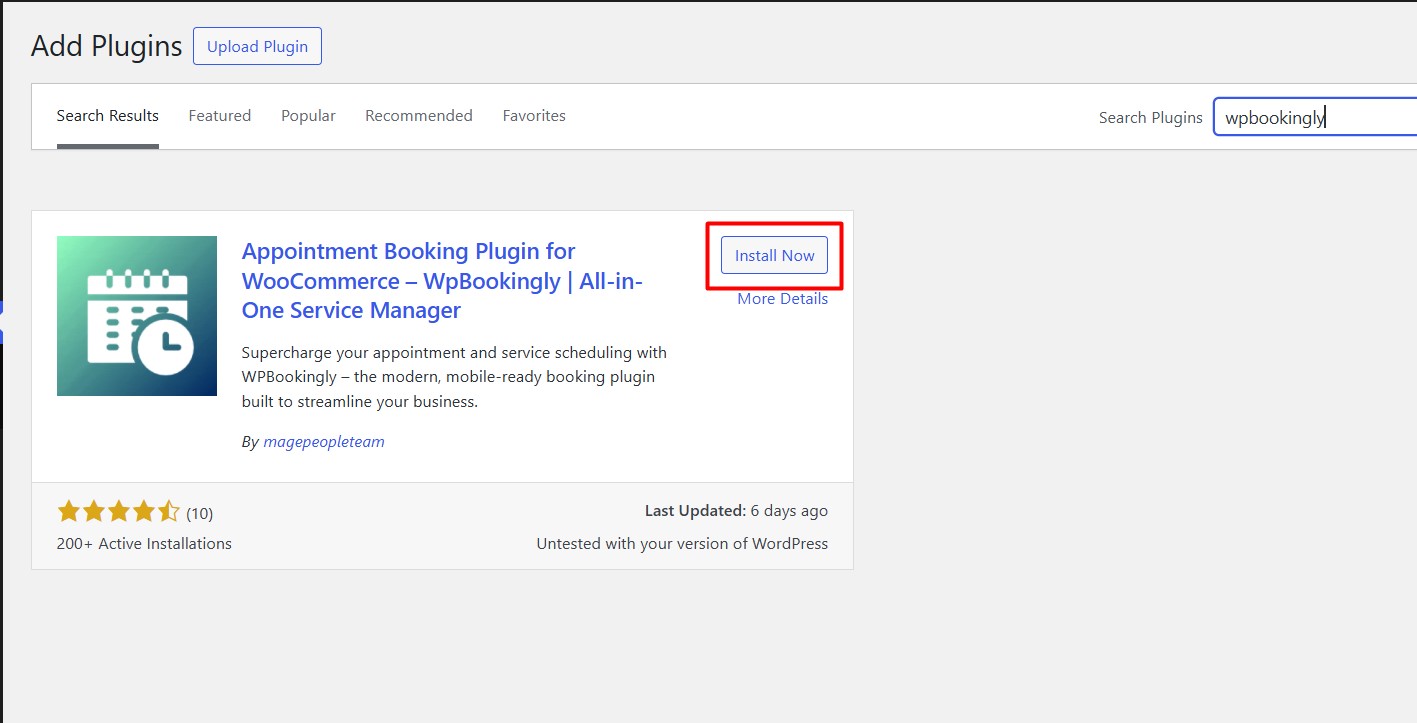Click the Search Plugins label
Screen dimensions: 1417x723
[1150, 118]
